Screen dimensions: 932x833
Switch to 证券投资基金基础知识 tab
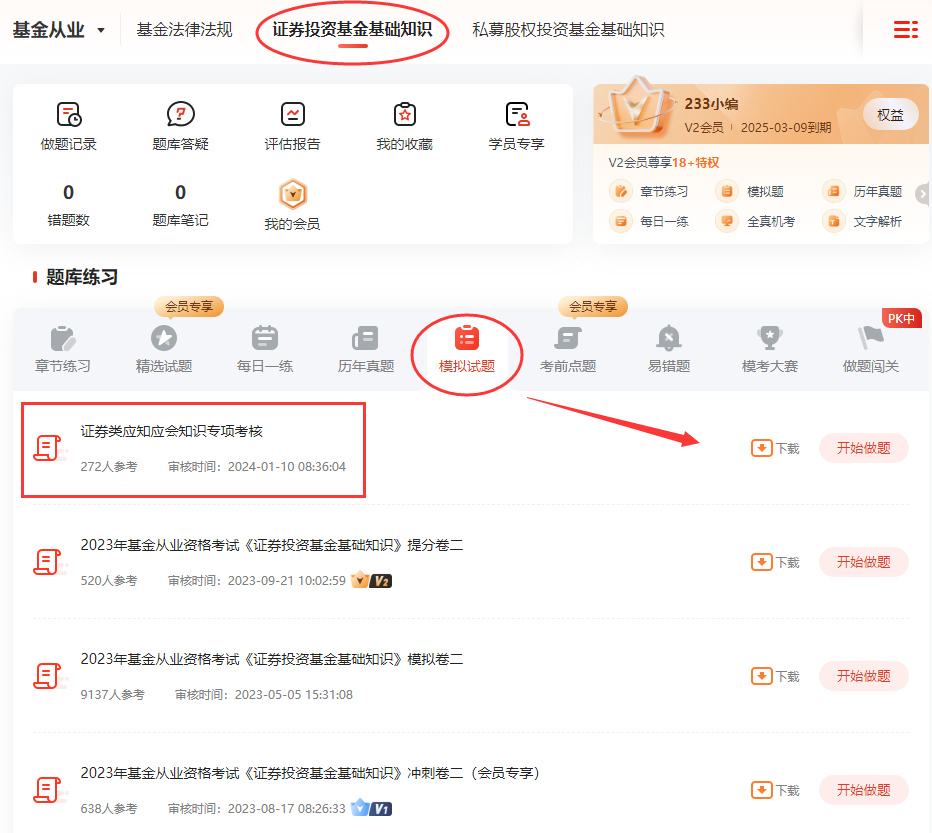tap(352, 30)
